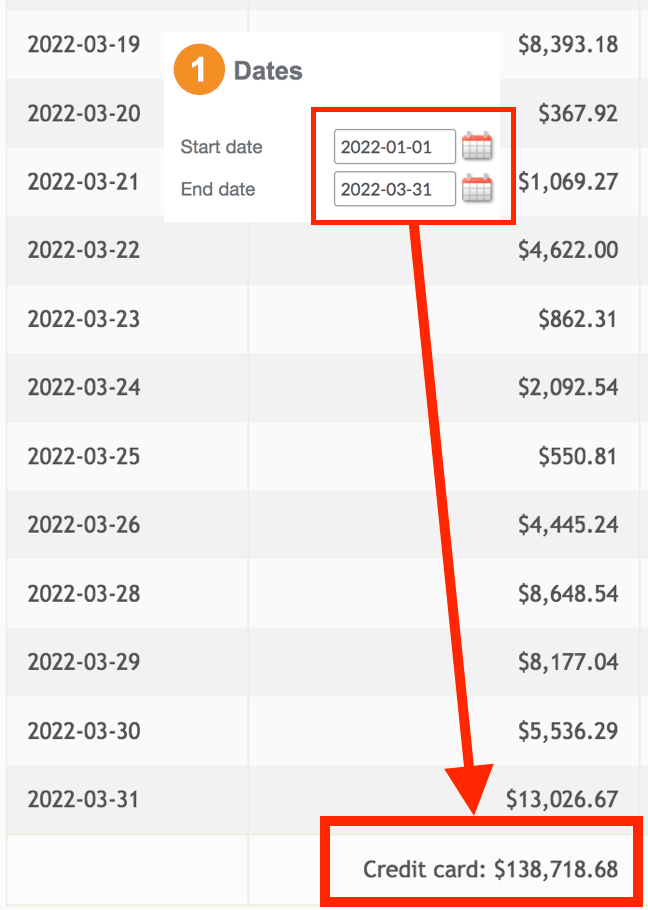
Task: Click the $8,648.54 amount cell
Action: (x=568, y=594)
